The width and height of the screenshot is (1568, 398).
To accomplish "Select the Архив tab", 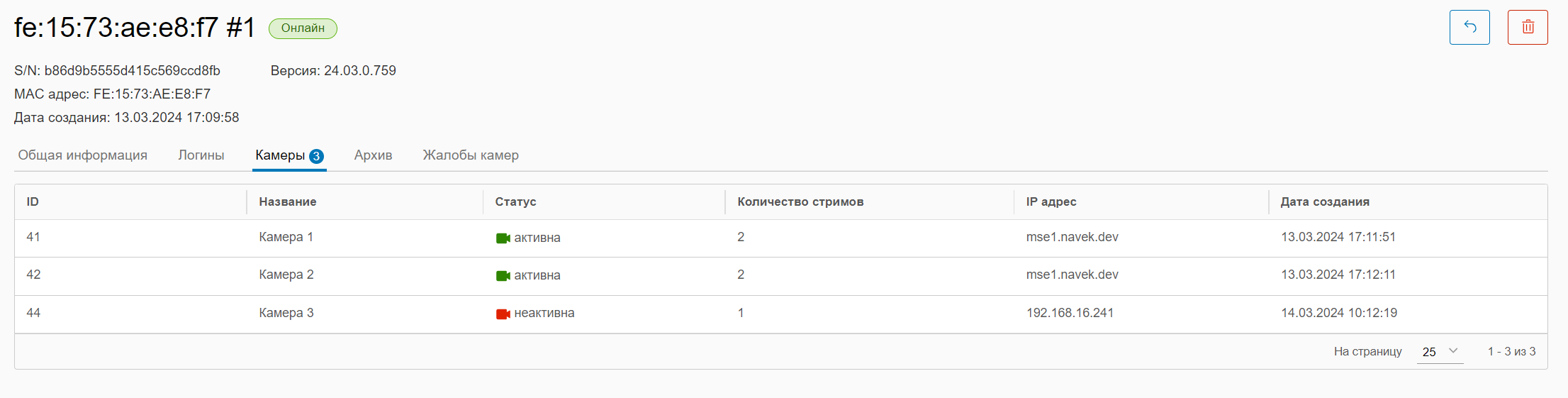I will [x=373, y=155].
